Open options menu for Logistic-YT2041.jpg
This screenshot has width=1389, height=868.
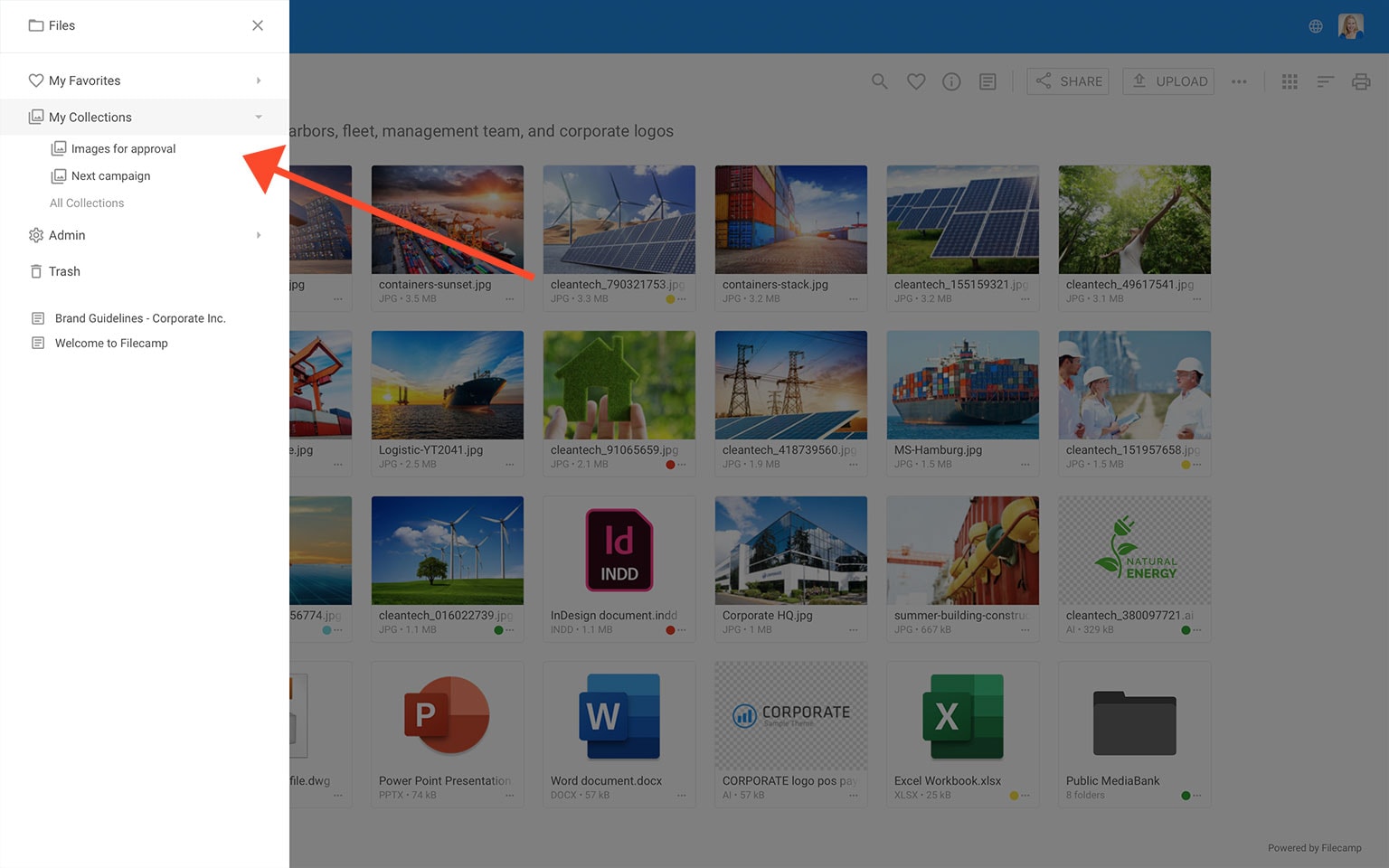pyautogui.click(x=510, y=465)
